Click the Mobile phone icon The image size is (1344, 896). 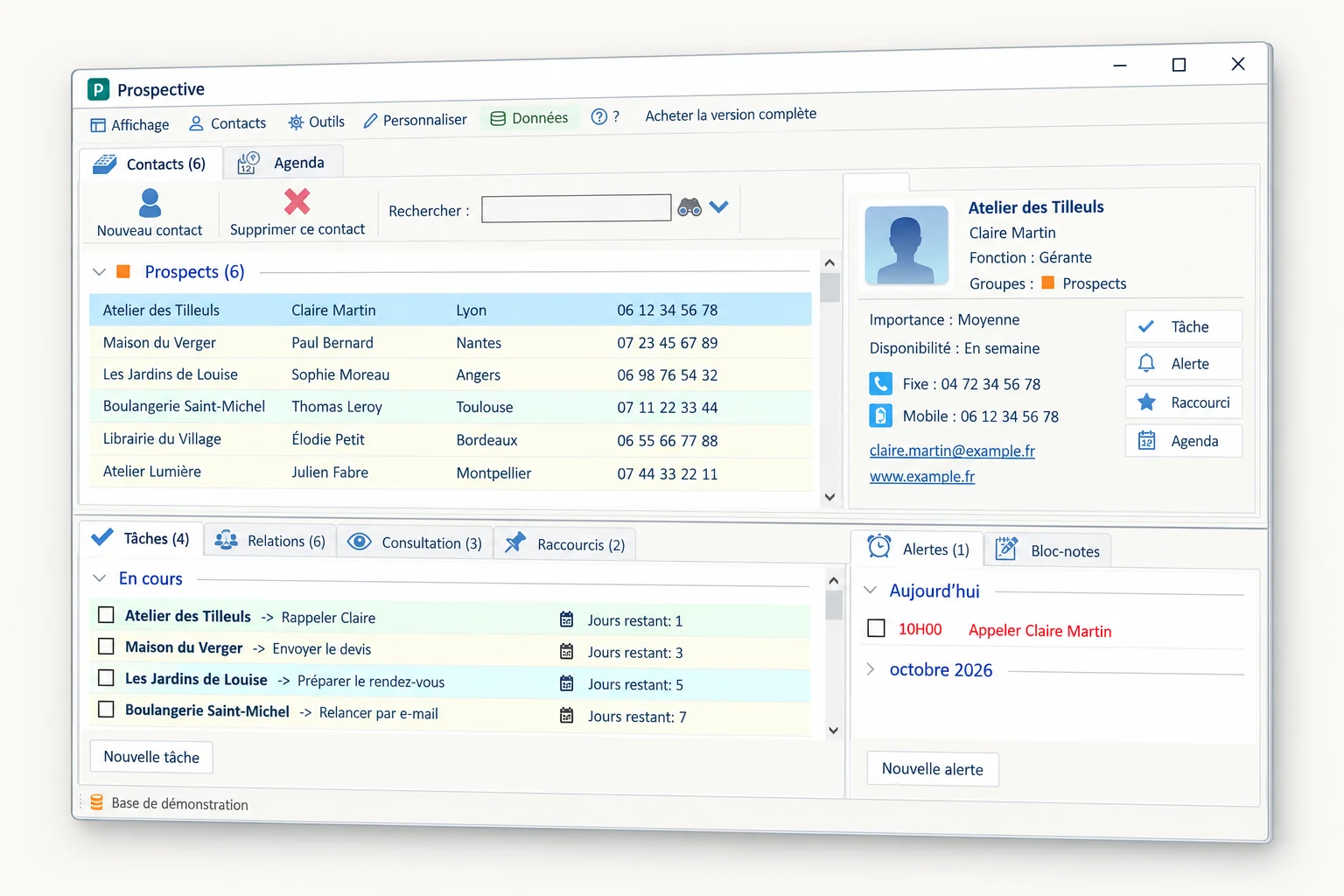click(x=880, y=416)
